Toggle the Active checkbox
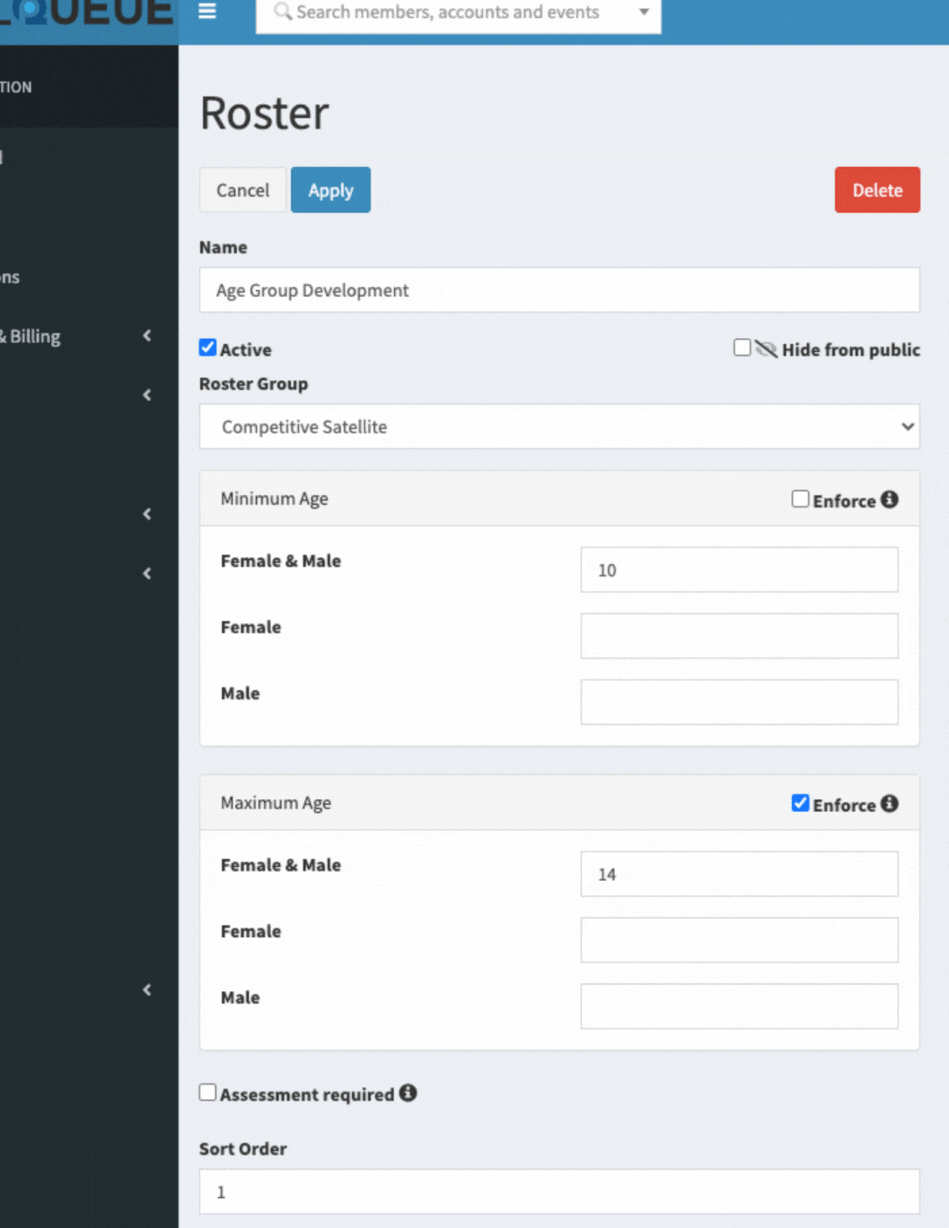 point(208,348)
